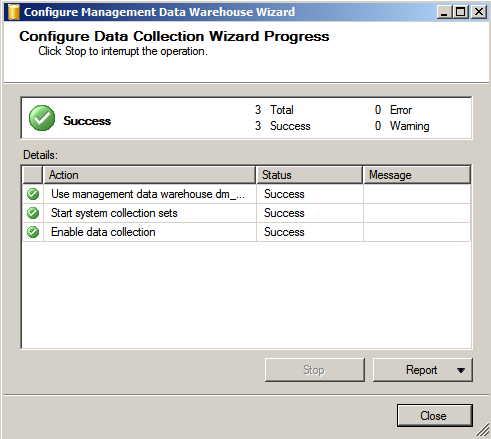491x439 pixels.
Task: Minimize the wizard window
Action: tap(445, 12)
